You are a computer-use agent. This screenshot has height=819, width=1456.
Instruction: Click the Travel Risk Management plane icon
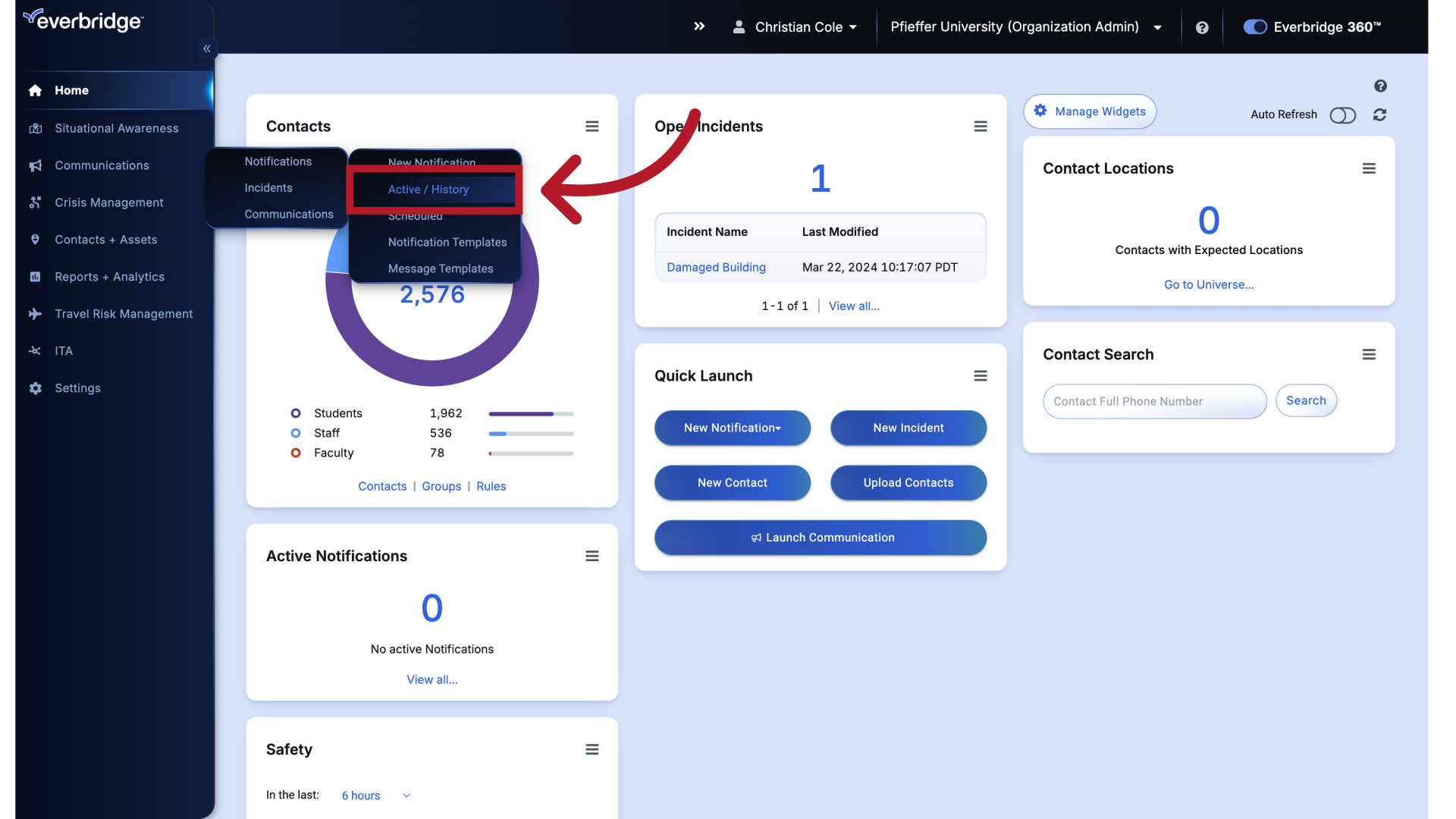tap(35, 314)
